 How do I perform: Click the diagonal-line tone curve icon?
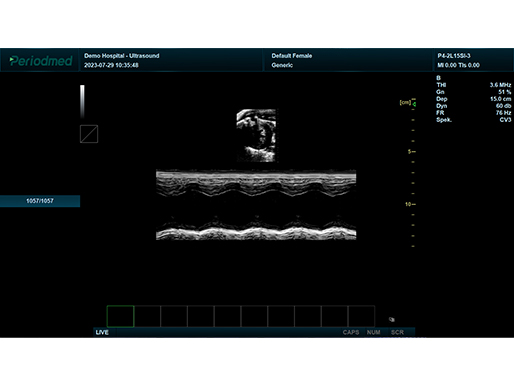click(89, 134)
